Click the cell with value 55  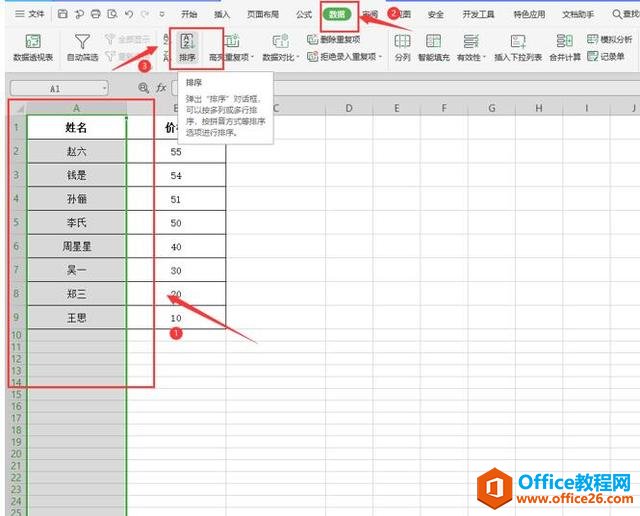pos(176,151)
